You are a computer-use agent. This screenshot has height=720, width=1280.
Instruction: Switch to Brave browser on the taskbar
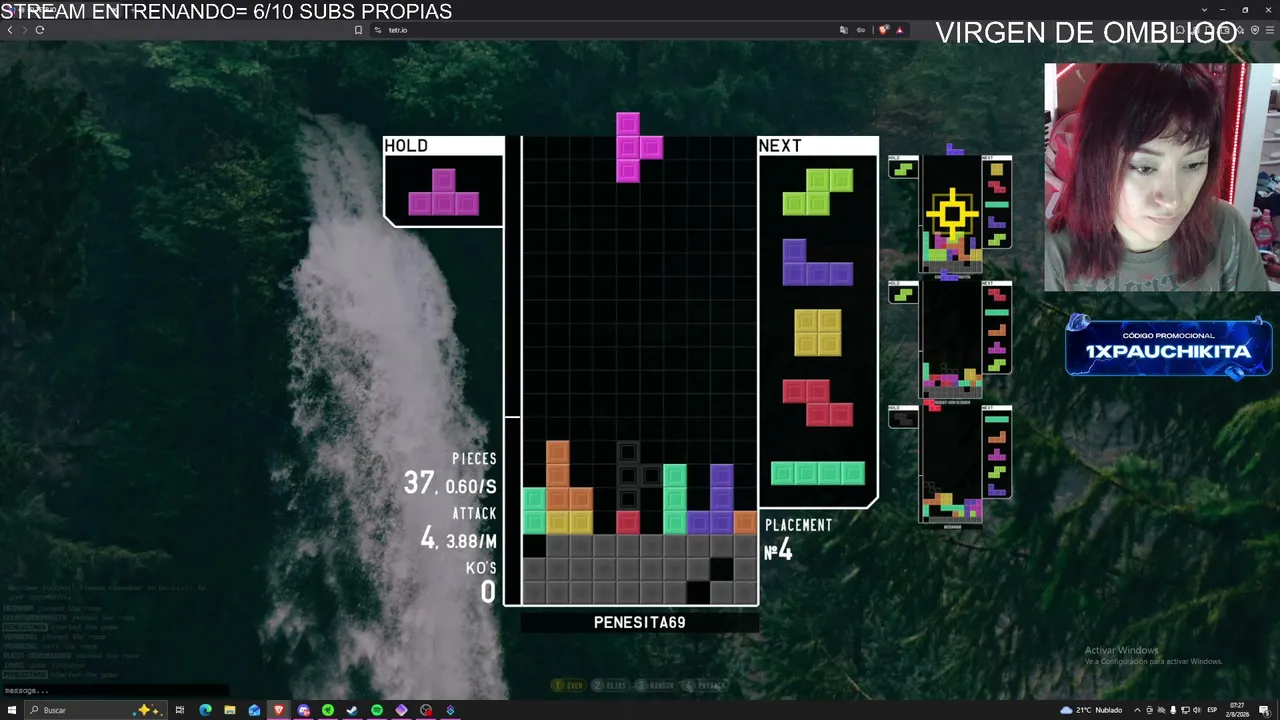point(279,710)
